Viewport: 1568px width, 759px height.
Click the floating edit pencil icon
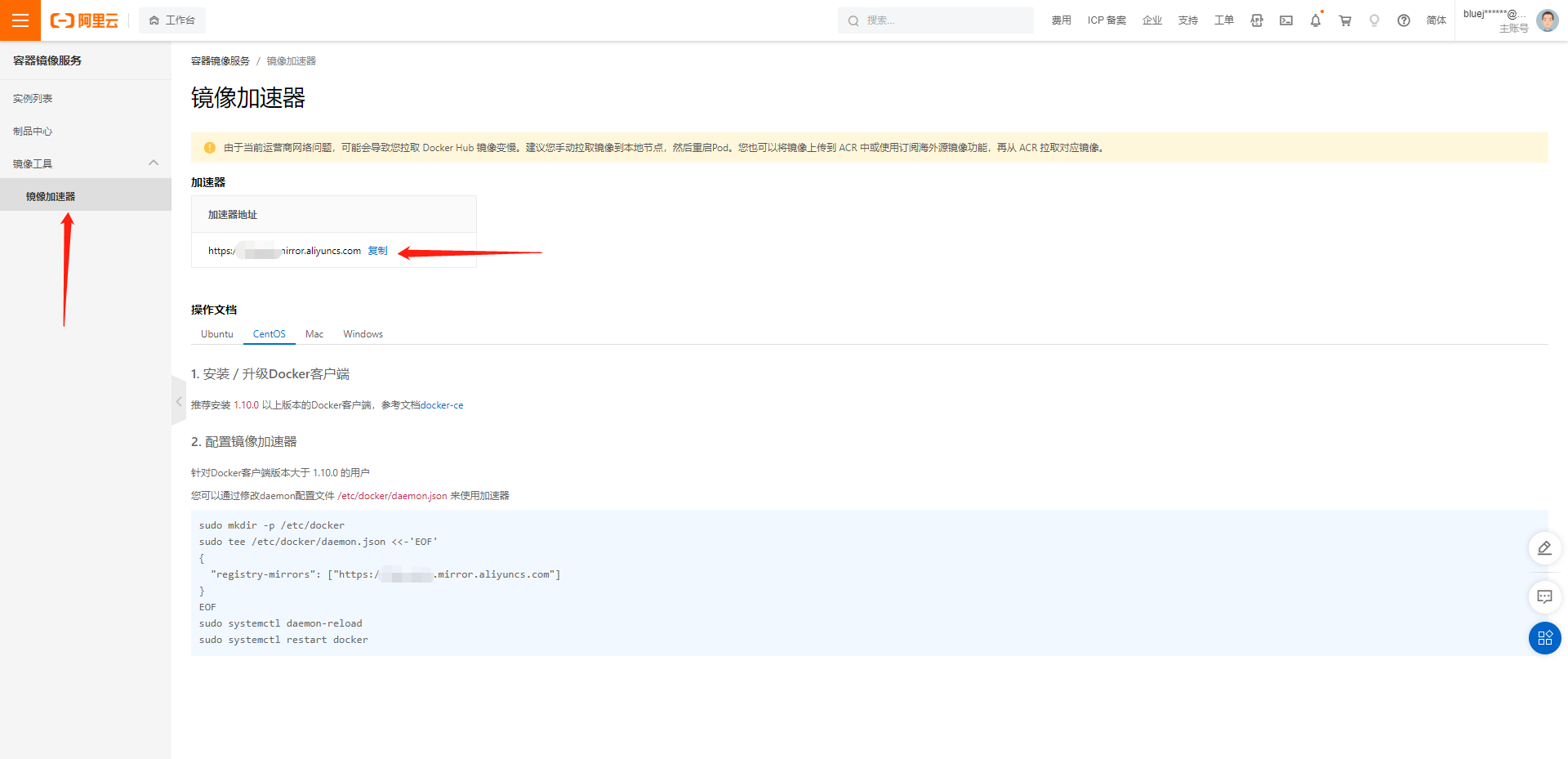coord(1544,547)
